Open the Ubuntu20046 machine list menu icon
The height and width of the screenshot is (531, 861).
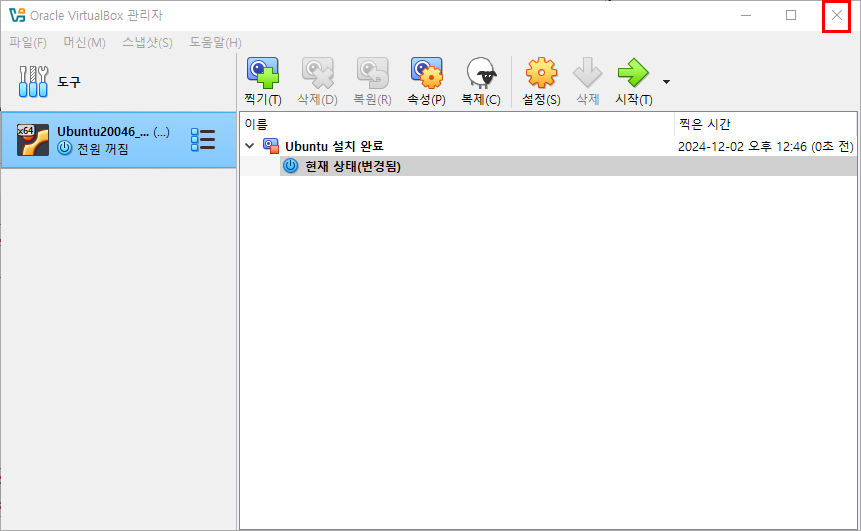pos(203,139)
